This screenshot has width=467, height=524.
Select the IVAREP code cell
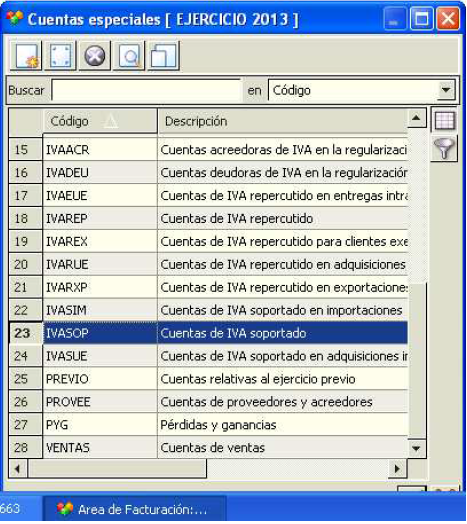[100, 218]
